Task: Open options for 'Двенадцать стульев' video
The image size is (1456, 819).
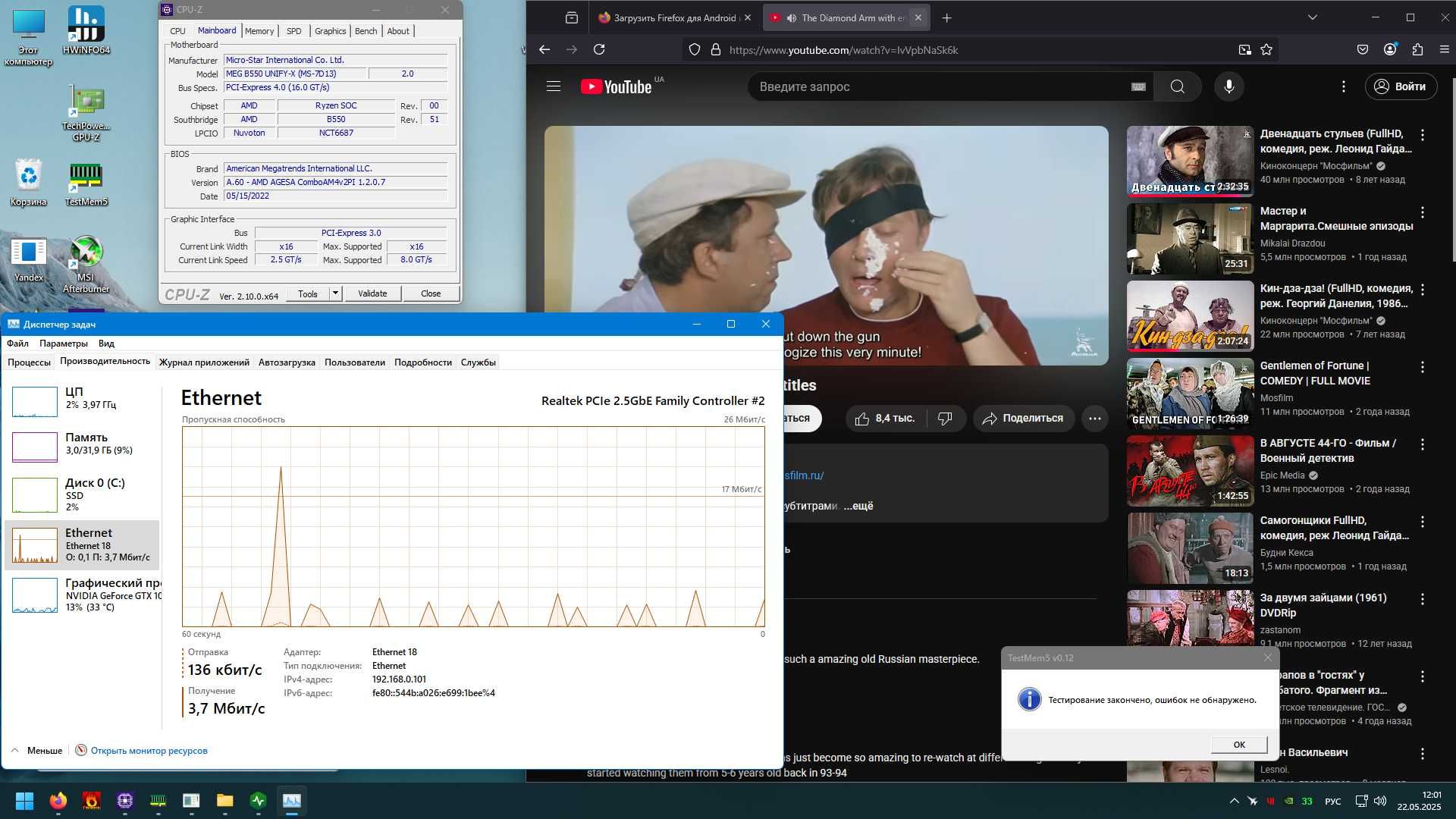Action: pos(1423,135)
